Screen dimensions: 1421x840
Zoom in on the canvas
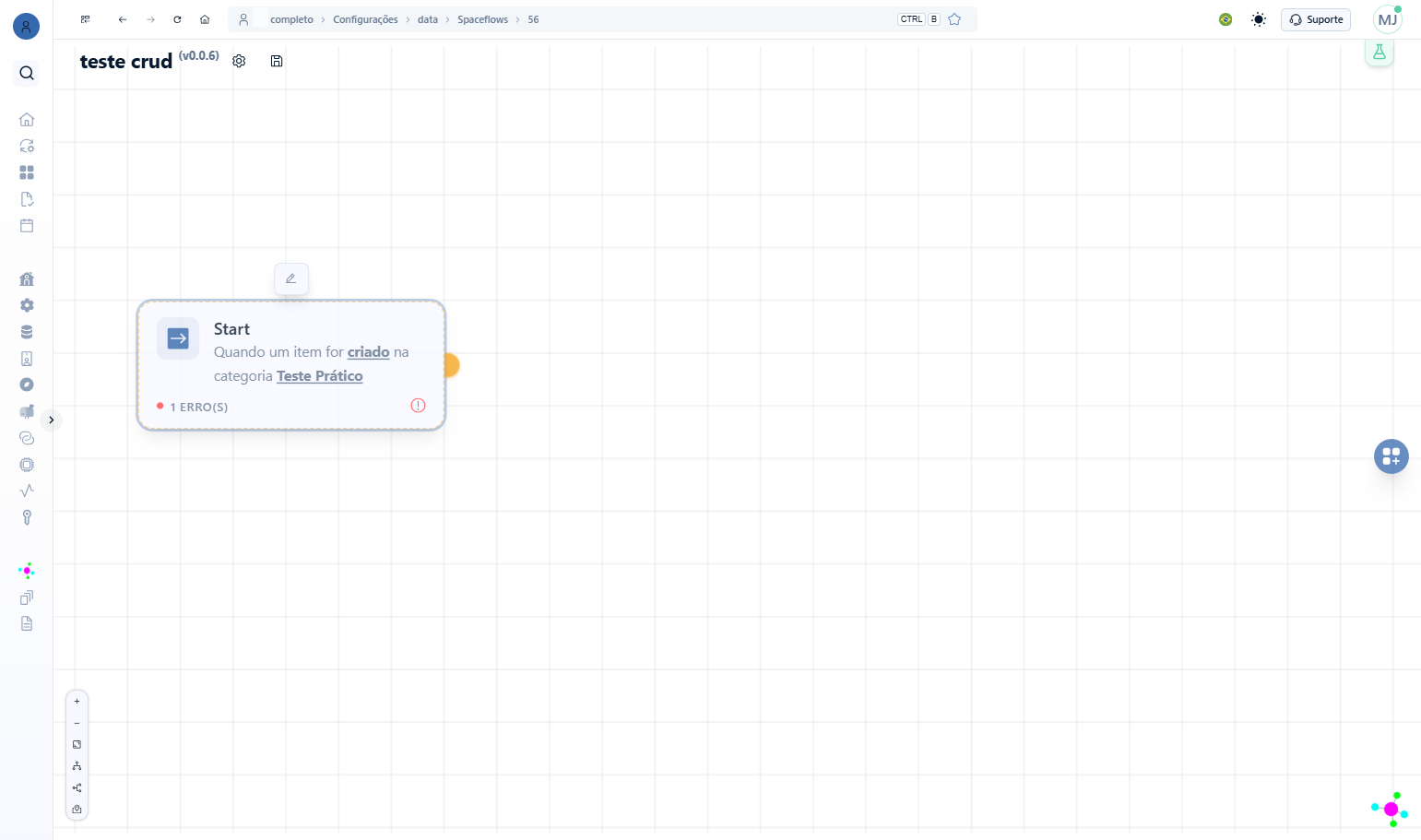tap(77, 702)
